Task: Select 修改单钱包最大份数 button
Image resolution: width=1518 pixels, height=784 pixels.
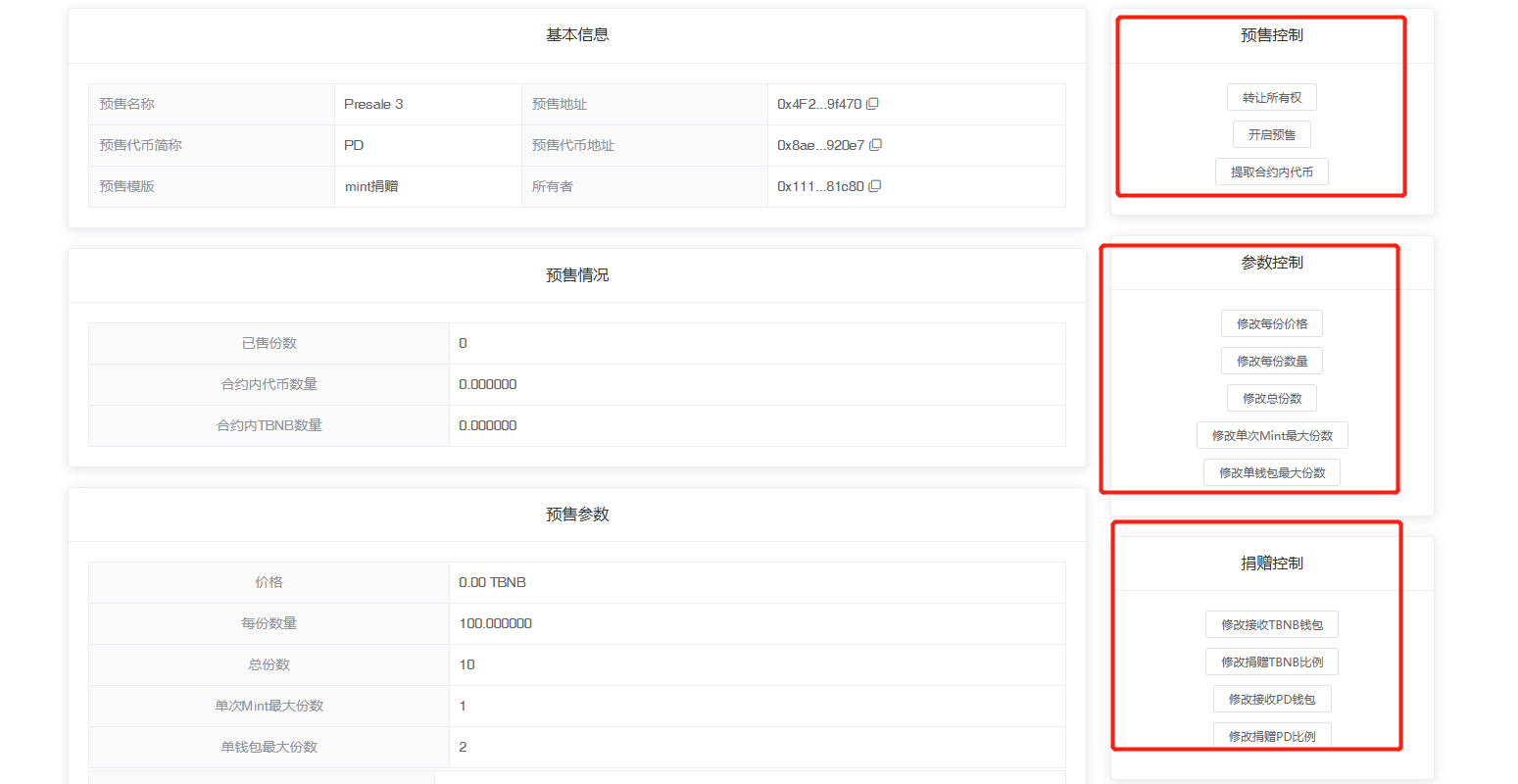Action: pyautogui.click(x=1271, y=473)
